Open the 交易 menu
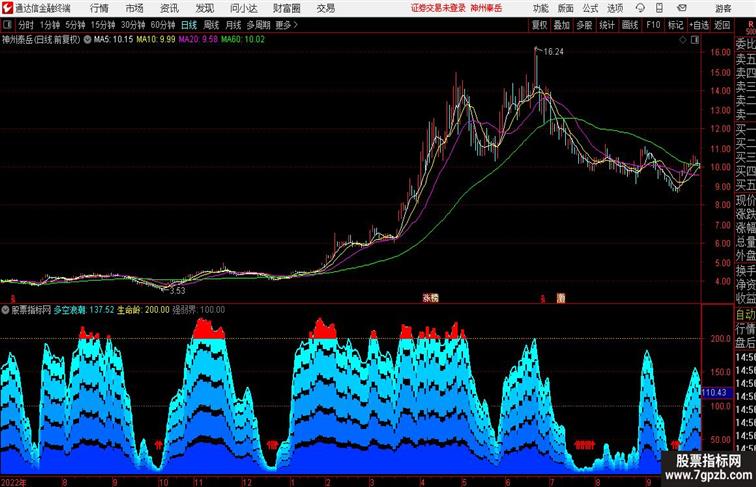756x487 pixels. pos(325,8)
